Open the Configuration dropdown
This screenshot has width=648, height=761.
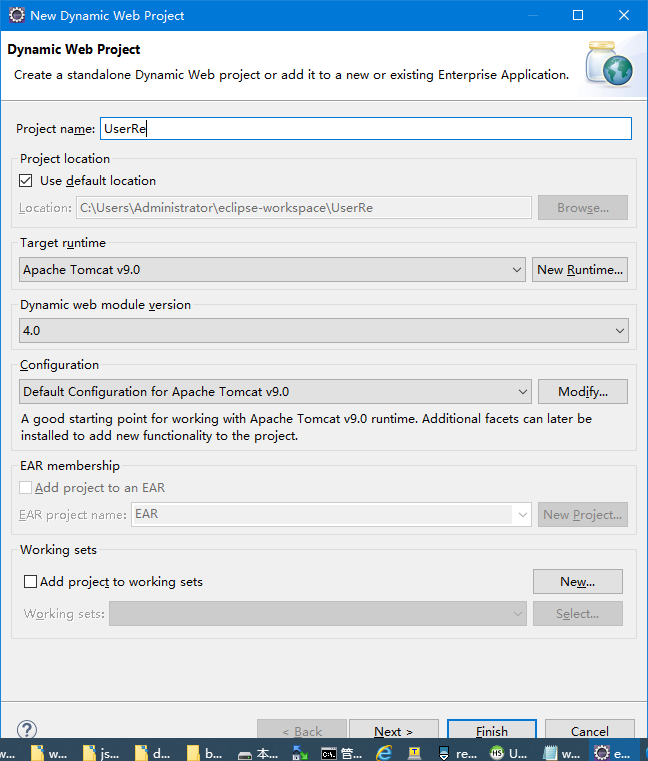click(x=275, y=391)
